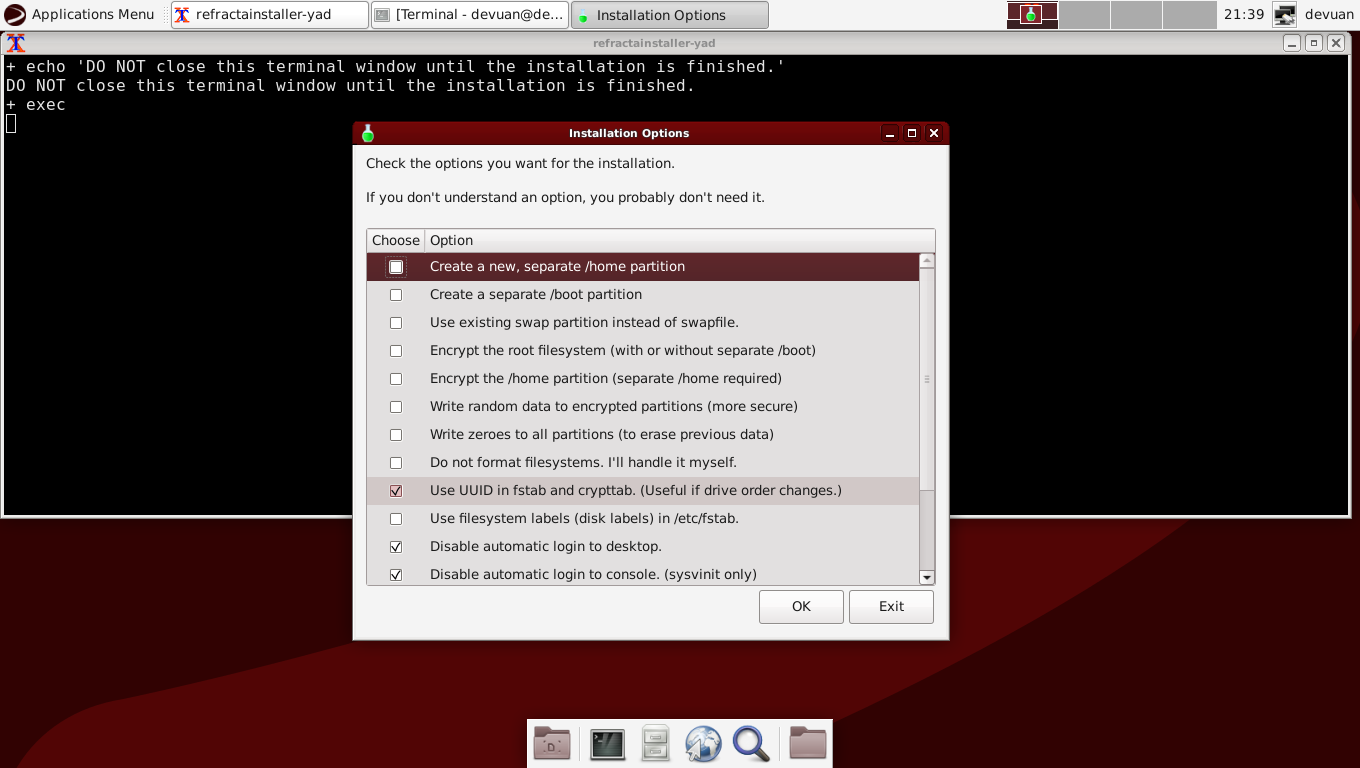Screen dimensions: 1360x768
Task: Launch web browser globe dock icon
Action: click(x=703, y=743)
